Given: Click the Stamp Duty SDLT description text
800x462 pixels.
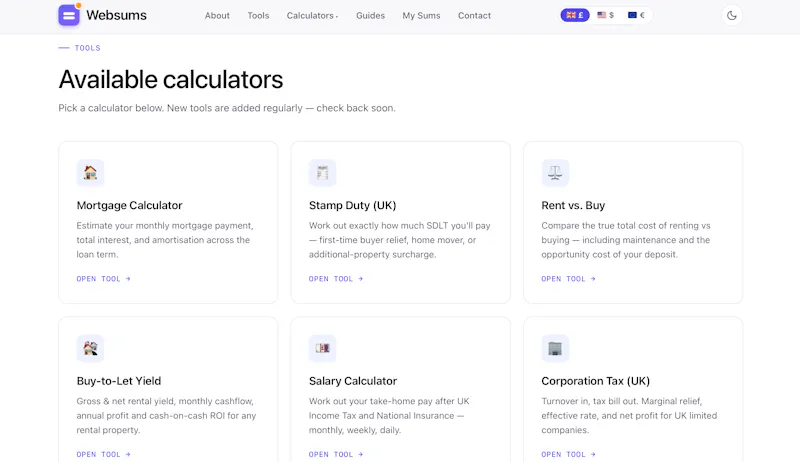Looking at the screenshot, I should (x=399, y=240).
